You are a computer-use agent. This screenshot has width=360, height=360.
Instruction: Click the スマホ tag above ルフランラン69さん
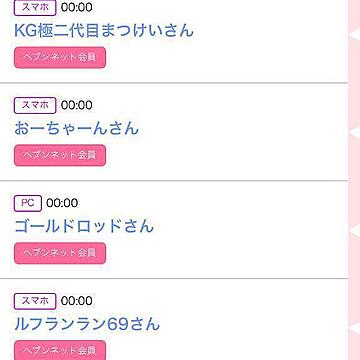tap(35, 301)
